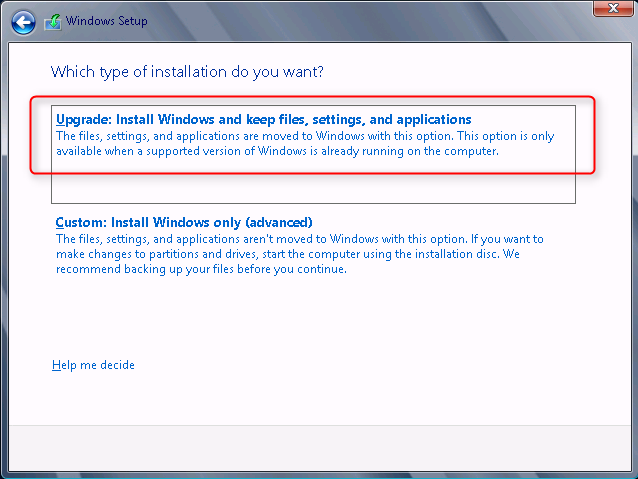Viewport: 638px width, 479px height.
Task: Click the empty title bar area
Action: (366, 22)
